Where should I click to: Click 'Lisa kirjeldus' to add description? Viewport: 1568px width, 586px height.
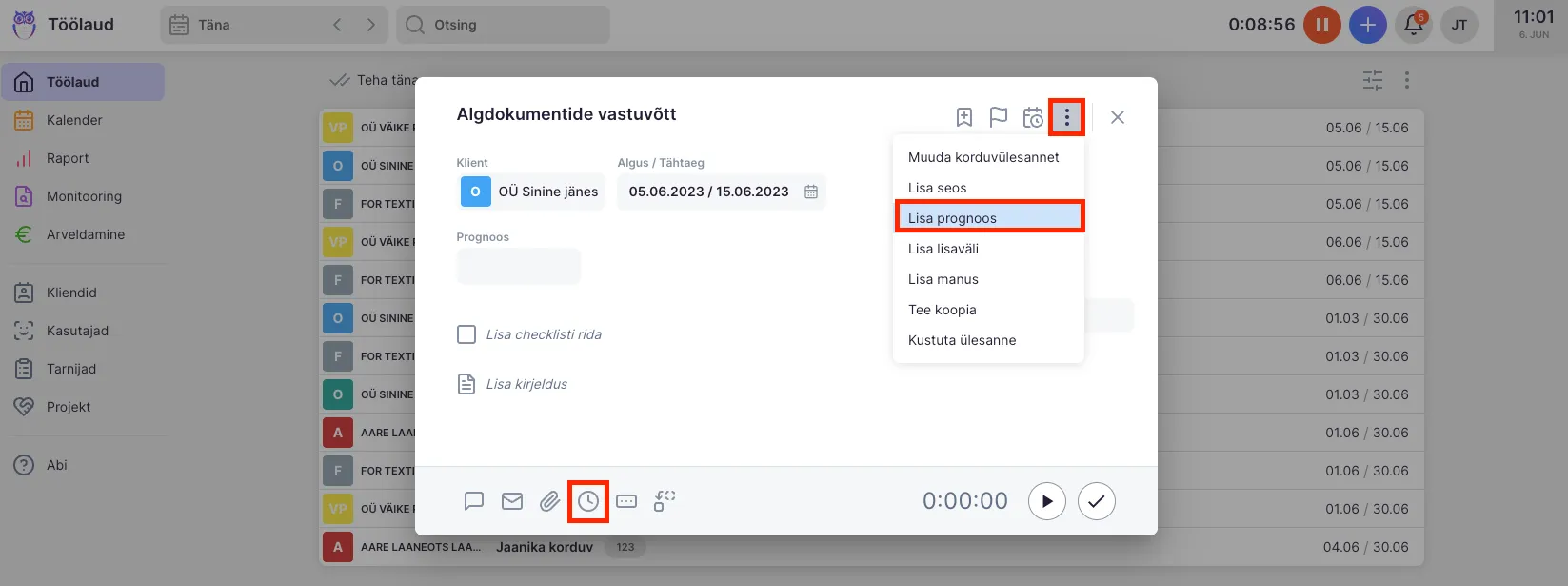click(x=526, y=384)
